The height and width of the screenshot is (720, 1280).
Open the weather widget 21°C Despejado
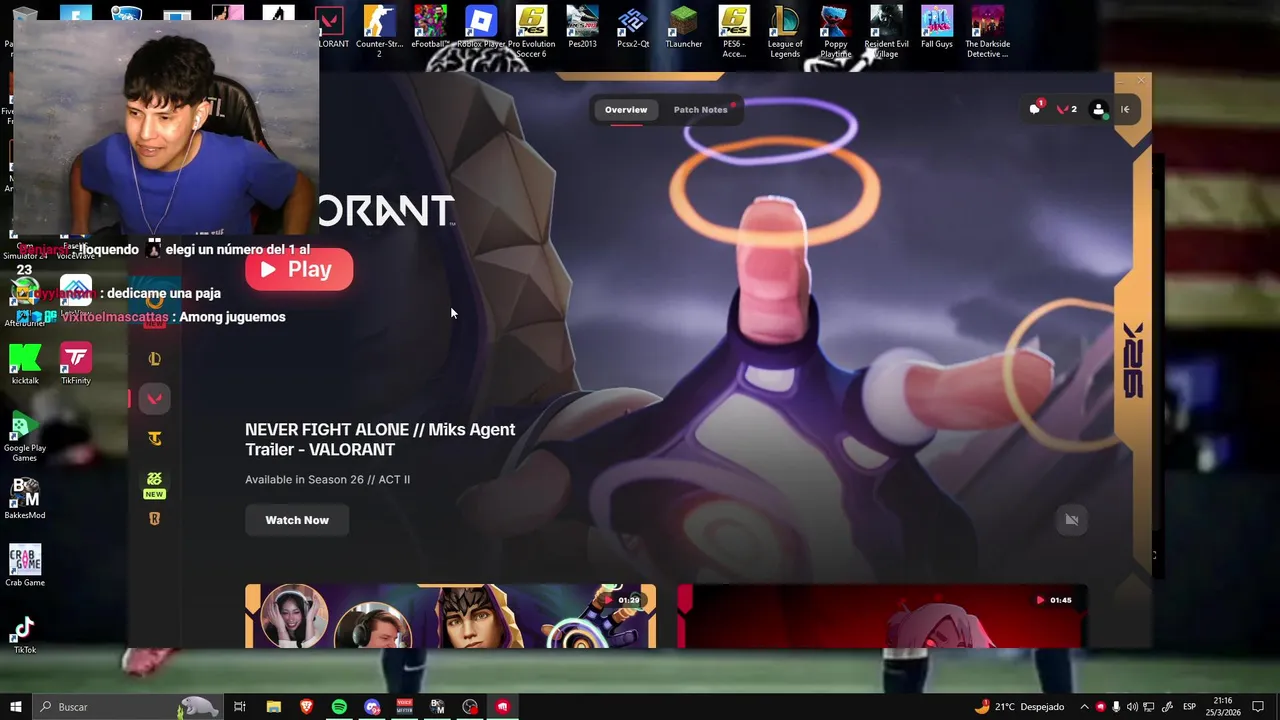[x=1020, y=707]
